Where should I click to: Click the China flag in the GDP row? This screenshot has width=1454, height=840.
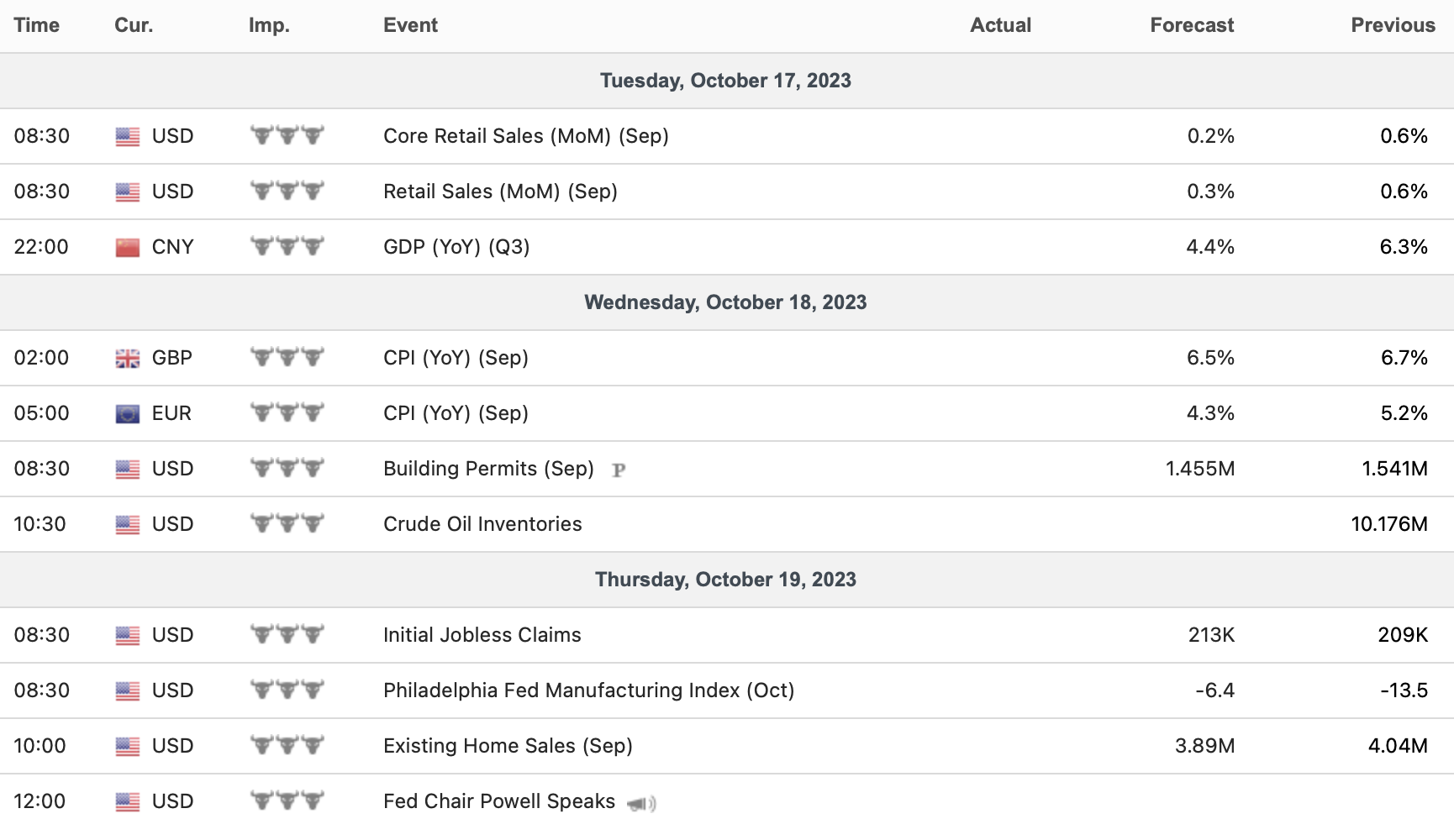pyautogui.click(x=128, y=247)
